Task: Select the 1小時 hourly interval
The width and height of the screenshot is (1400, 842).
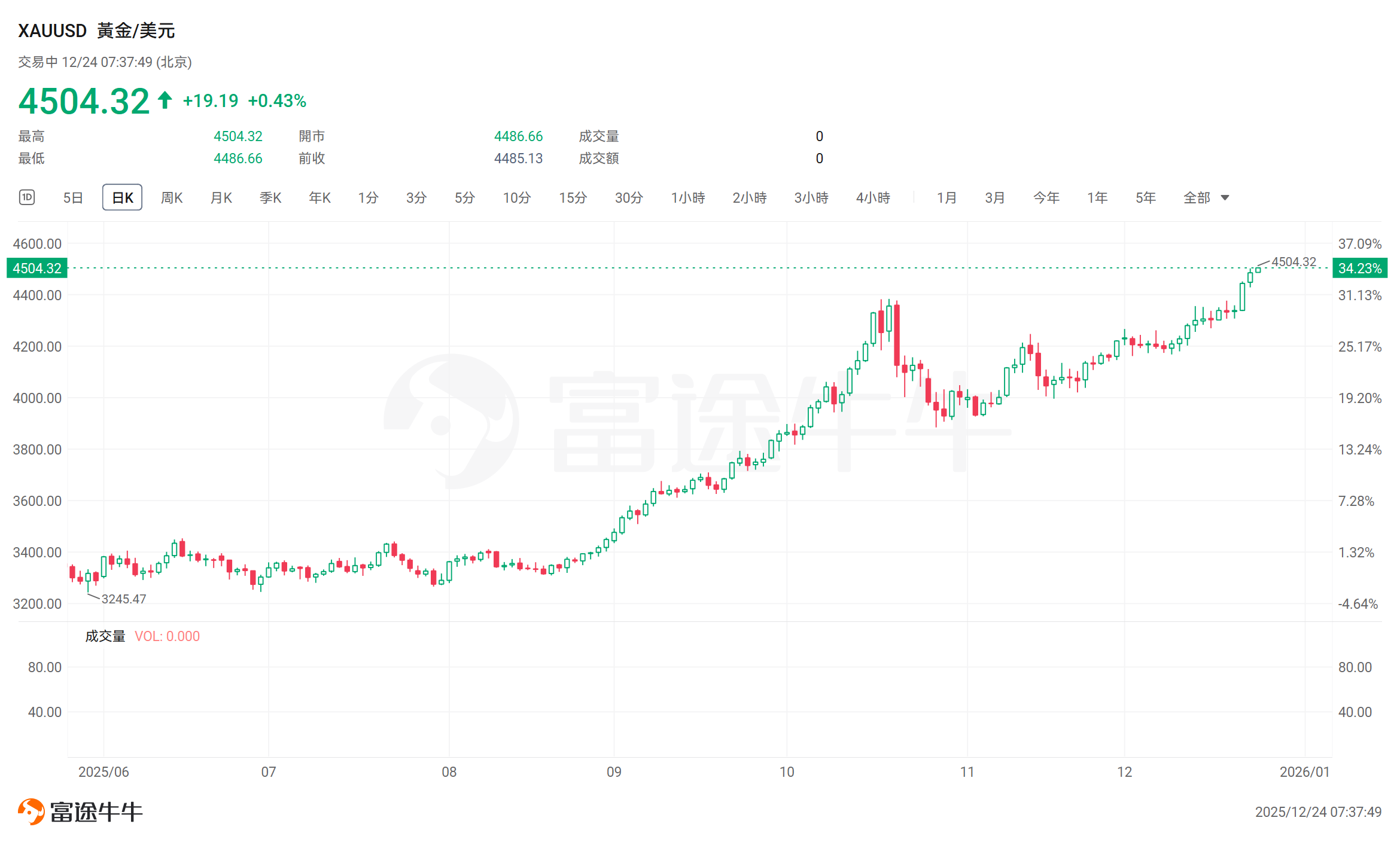Action: 688,197
